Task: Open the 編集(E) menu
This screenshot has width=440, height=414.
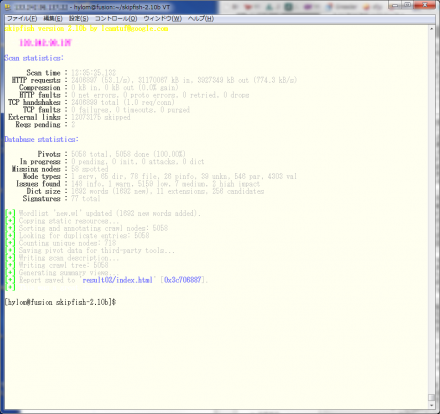Action: (53, 19)
